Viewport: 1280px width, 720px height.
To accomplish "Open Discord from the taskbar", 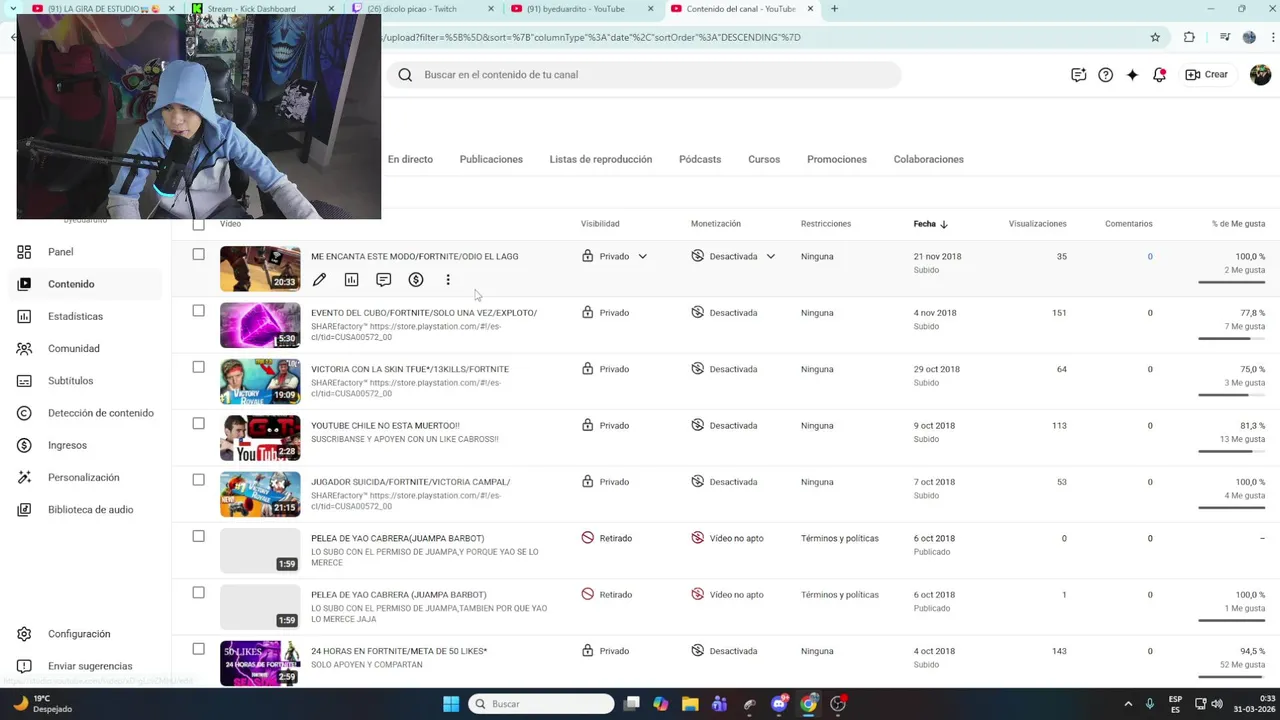I will (779, 704).
